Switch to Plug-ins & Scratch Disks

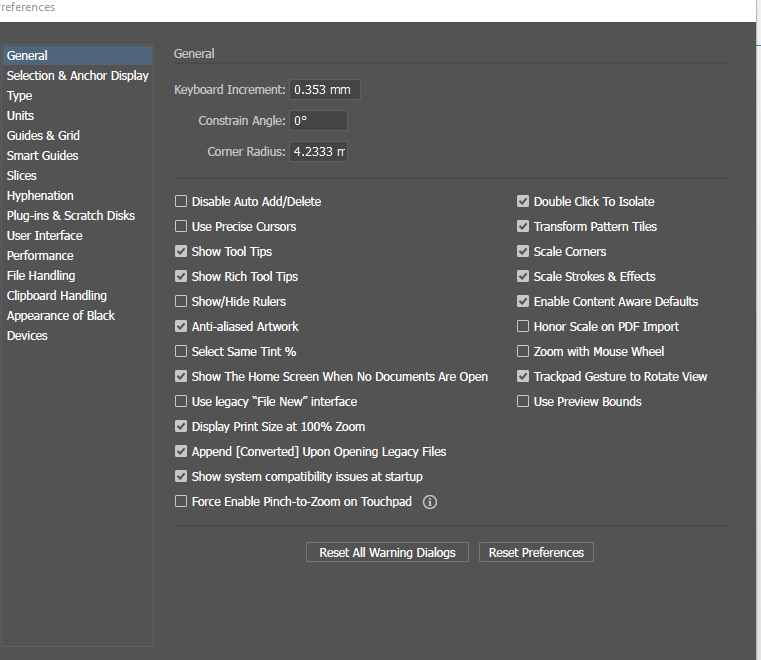tap(71, 215)
